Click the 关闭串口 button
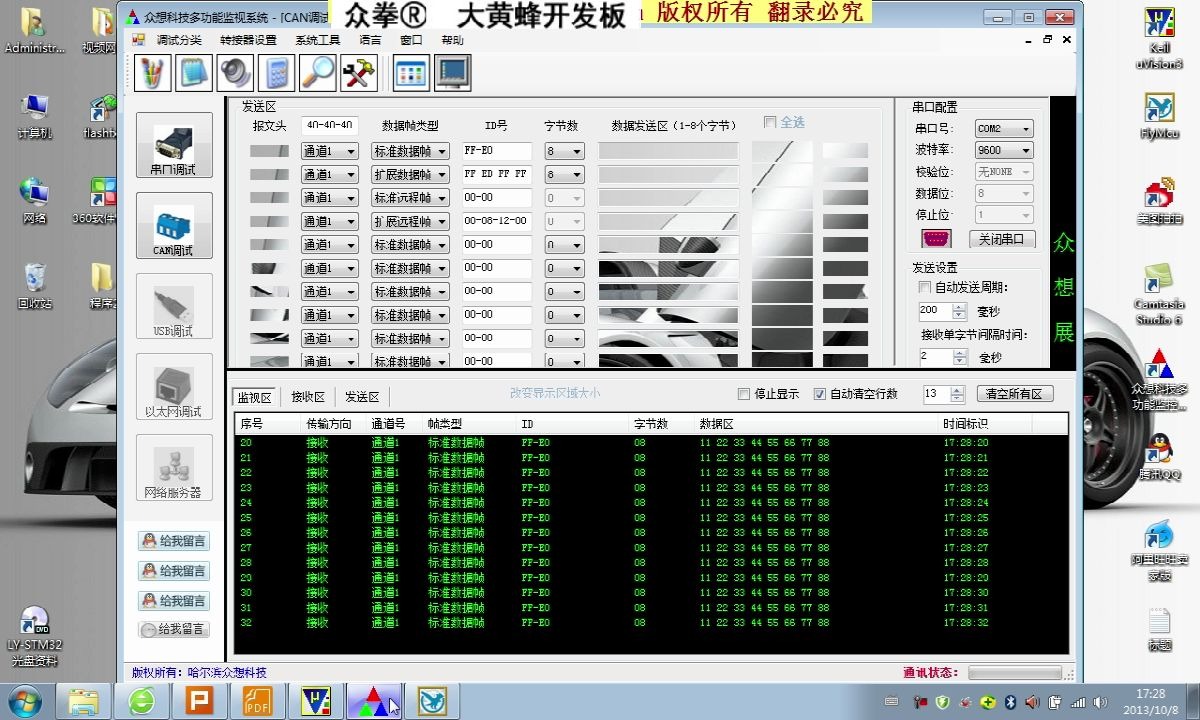 click(1001, 240)
